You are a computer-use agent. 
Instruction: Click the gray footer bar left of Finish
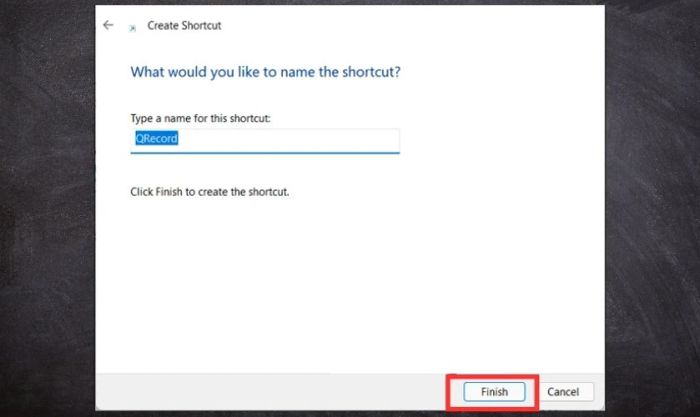tap(268, 391)
